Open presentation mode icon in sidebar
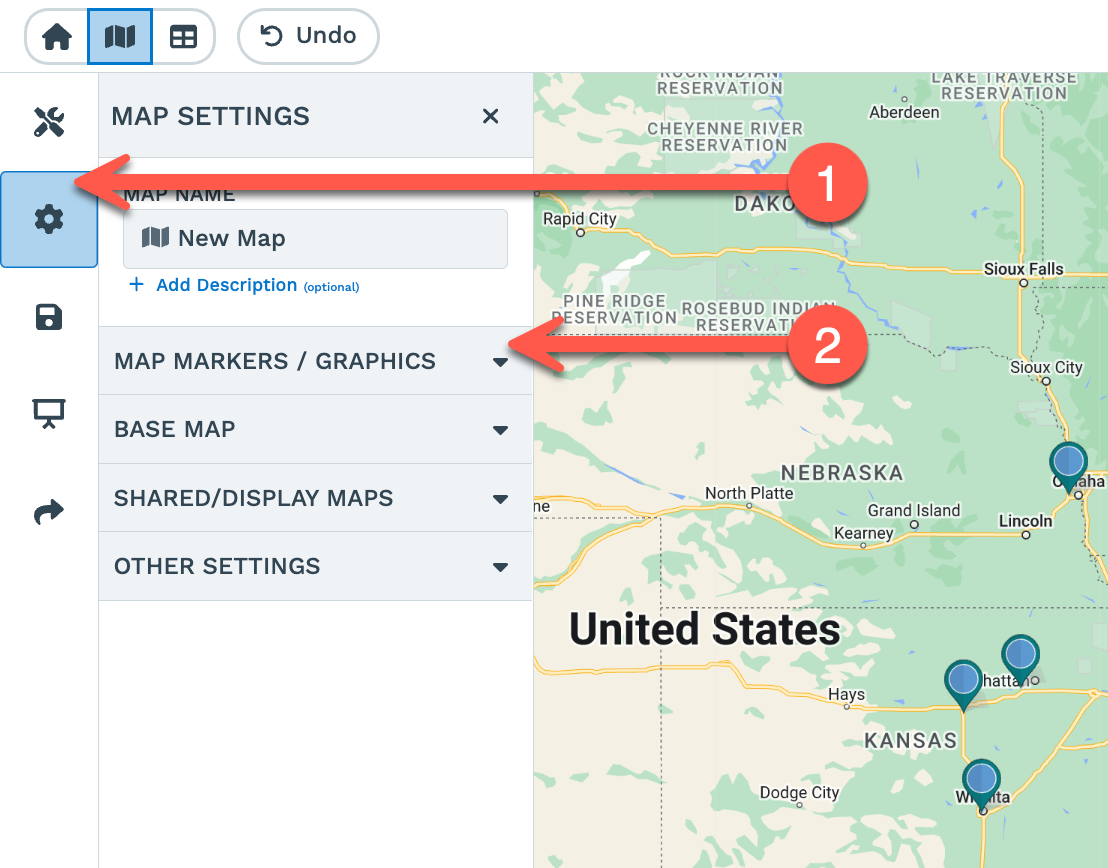This screenshot has height=868, width=1108. [49, 414]
